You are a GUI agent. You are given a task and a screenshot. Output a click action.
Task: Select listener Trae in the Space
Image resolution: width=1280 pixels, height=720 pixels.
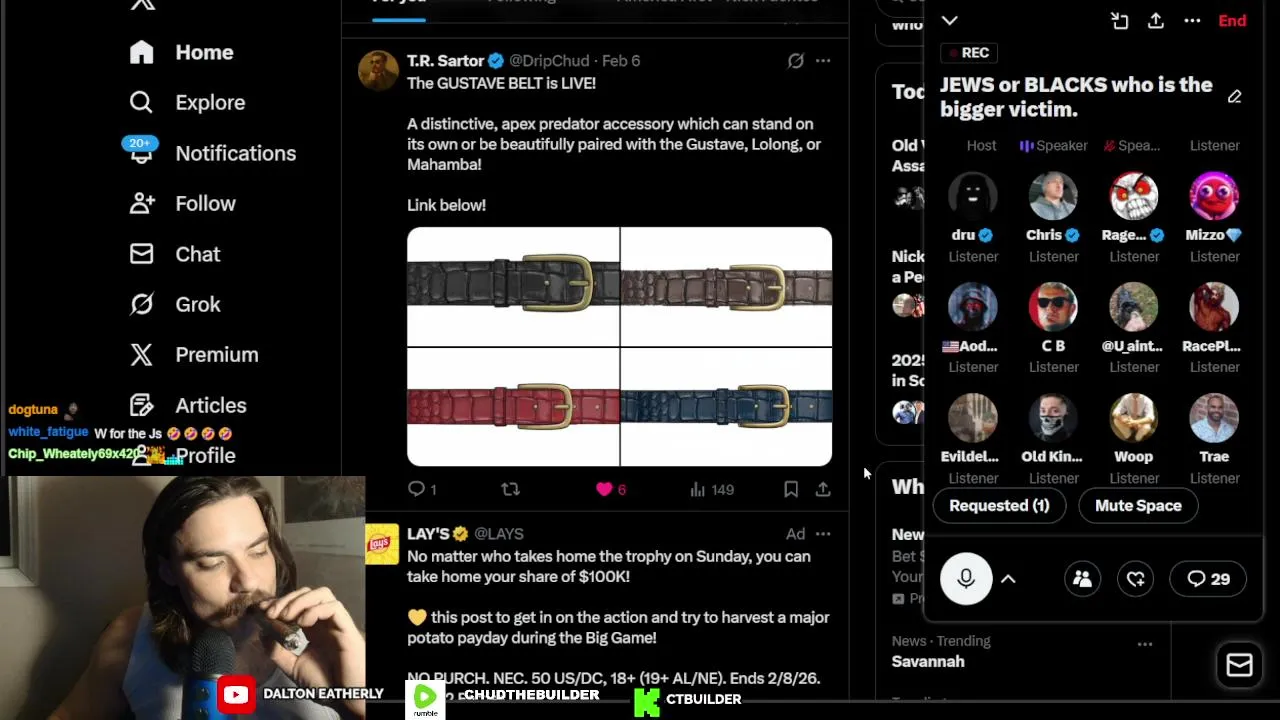[1214, 440]
